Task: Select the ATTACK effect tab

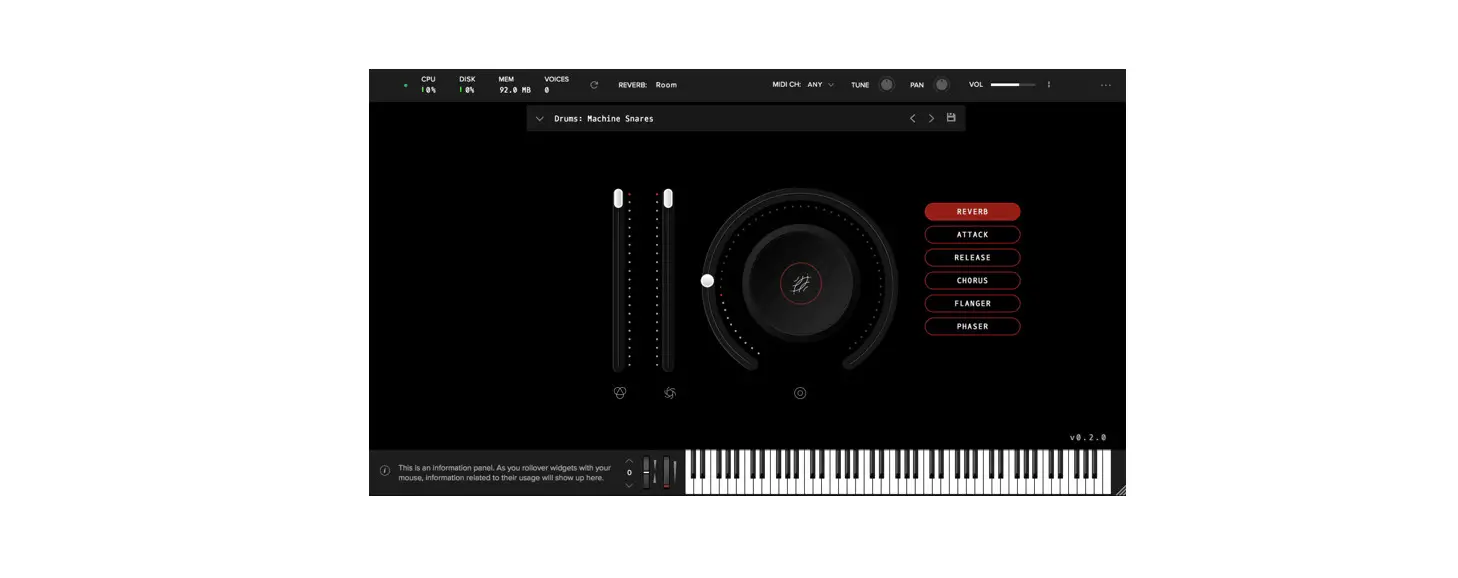Action: coord(972,234)
